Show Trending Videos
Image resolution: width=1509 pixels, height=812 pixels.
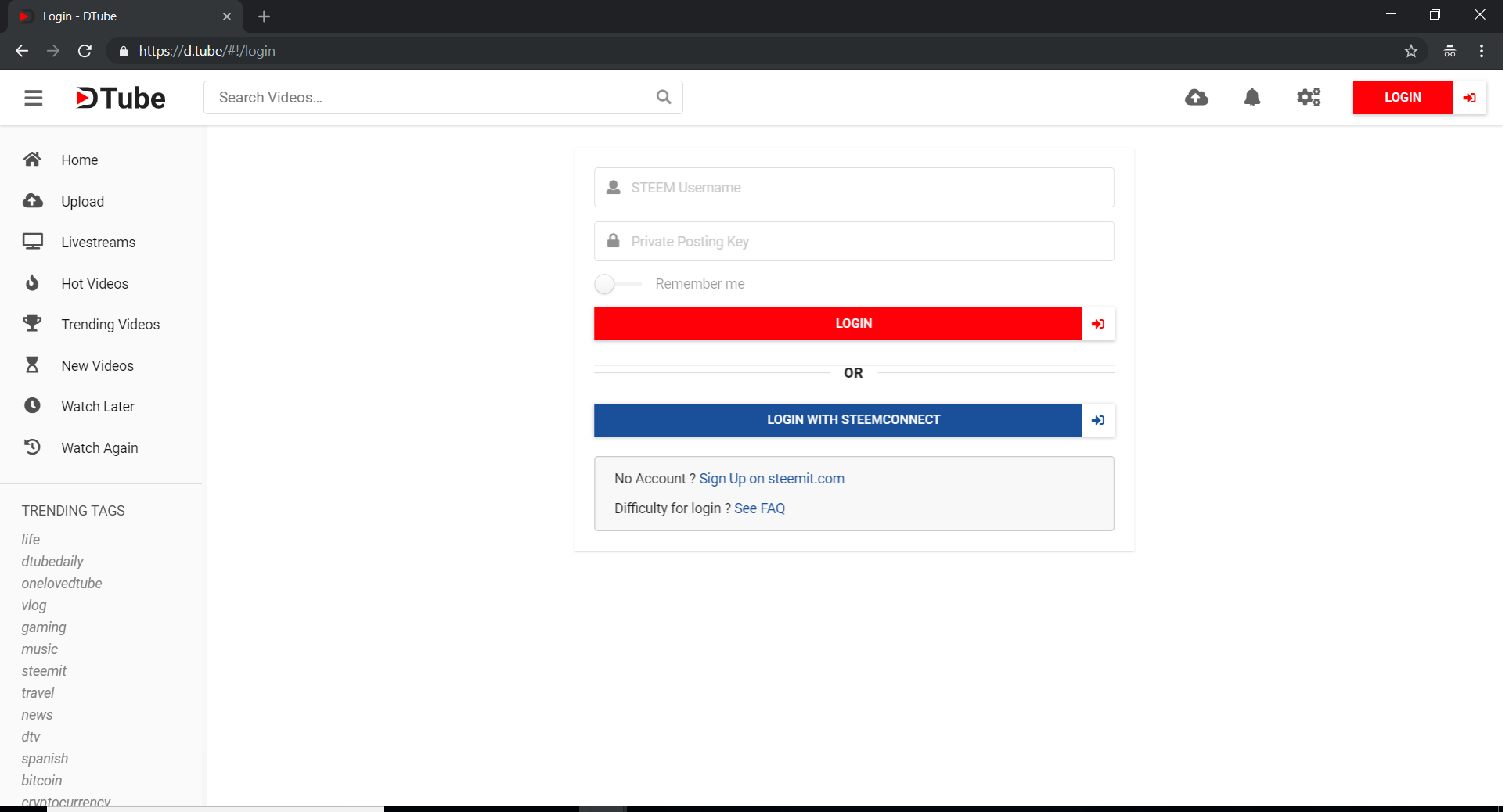[110, 324]
